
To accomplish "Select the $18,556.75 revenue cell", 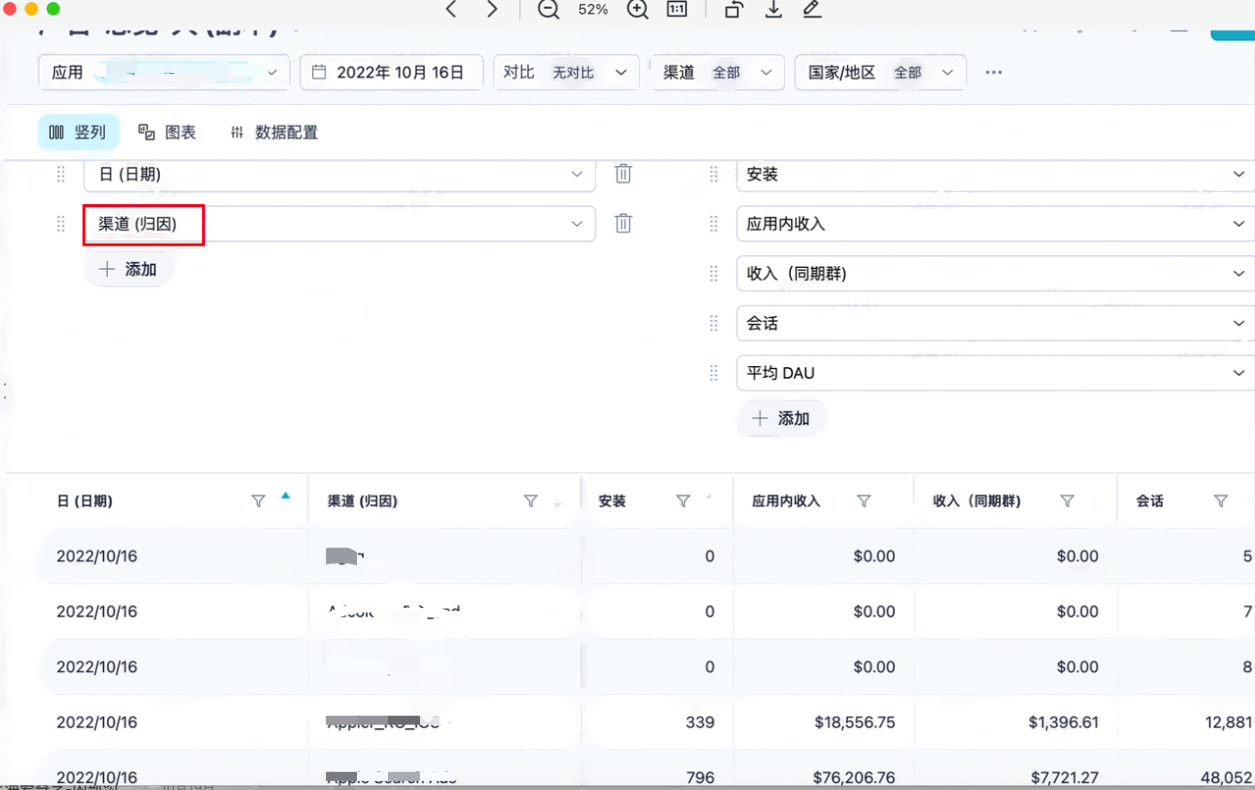I will pyautogui.click(x=854, y=722).
